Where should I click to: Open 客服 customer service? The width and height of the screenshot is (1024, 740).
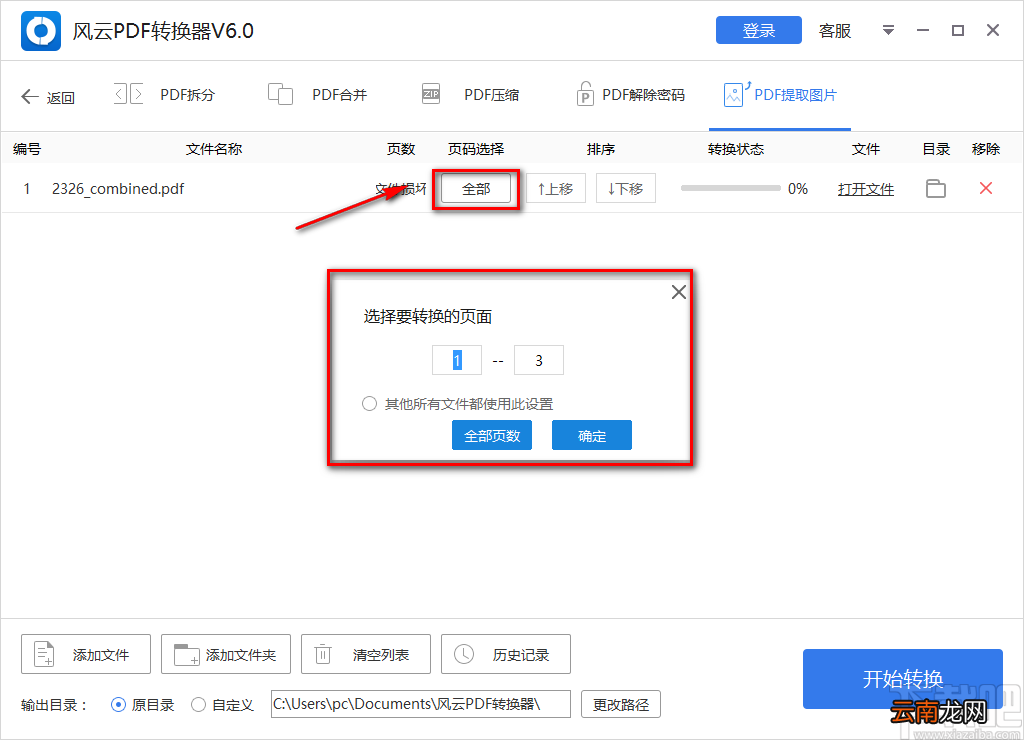click(835, 31)
